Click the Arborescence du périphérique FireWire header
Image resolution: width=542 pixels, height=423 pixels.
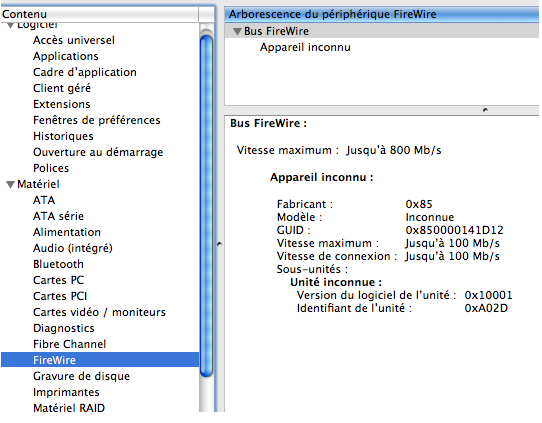pyautogui.click(x=382, y=15)
